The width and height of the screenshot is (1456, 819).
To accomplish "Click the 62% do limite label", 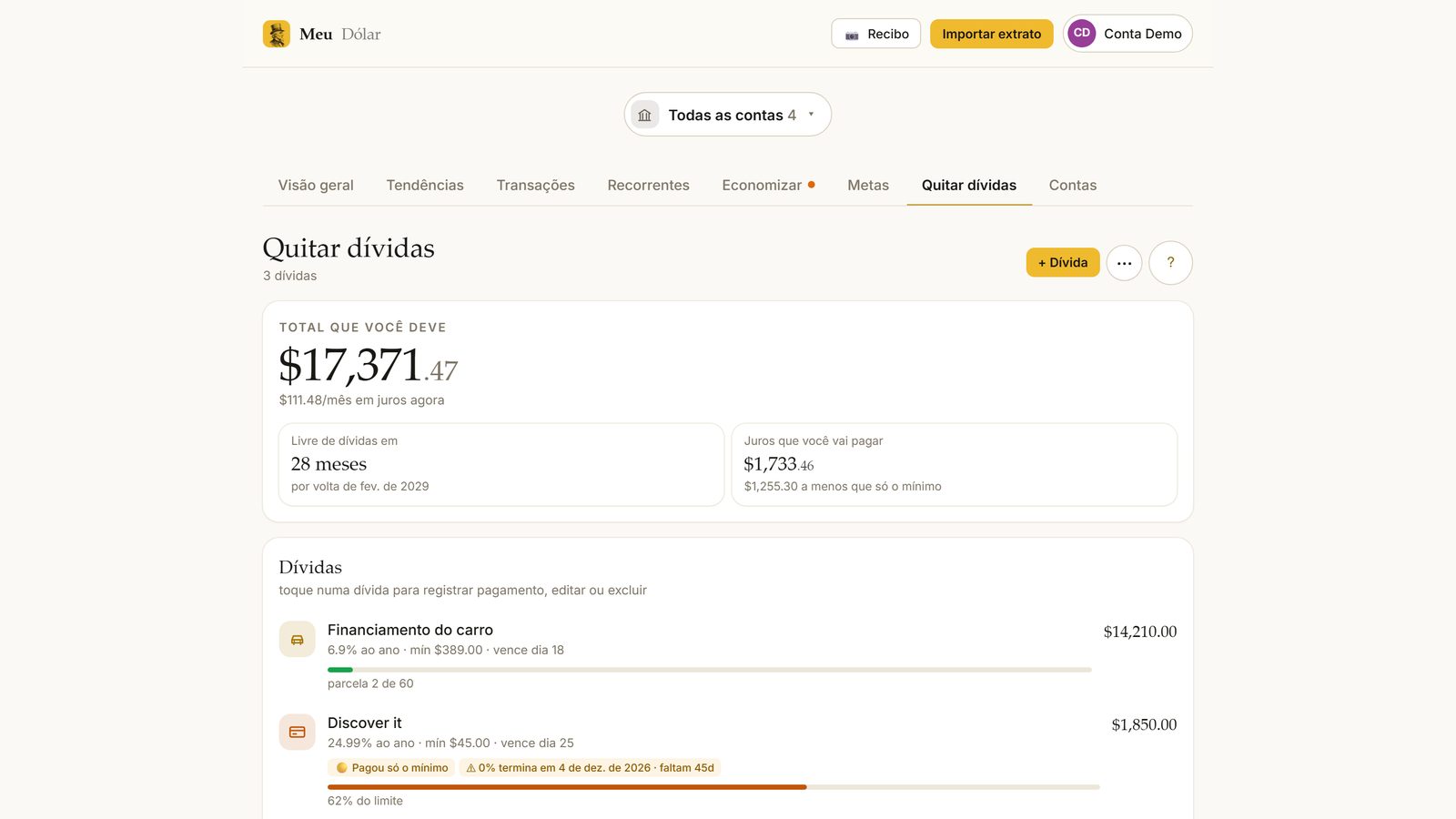I will 365,801.
